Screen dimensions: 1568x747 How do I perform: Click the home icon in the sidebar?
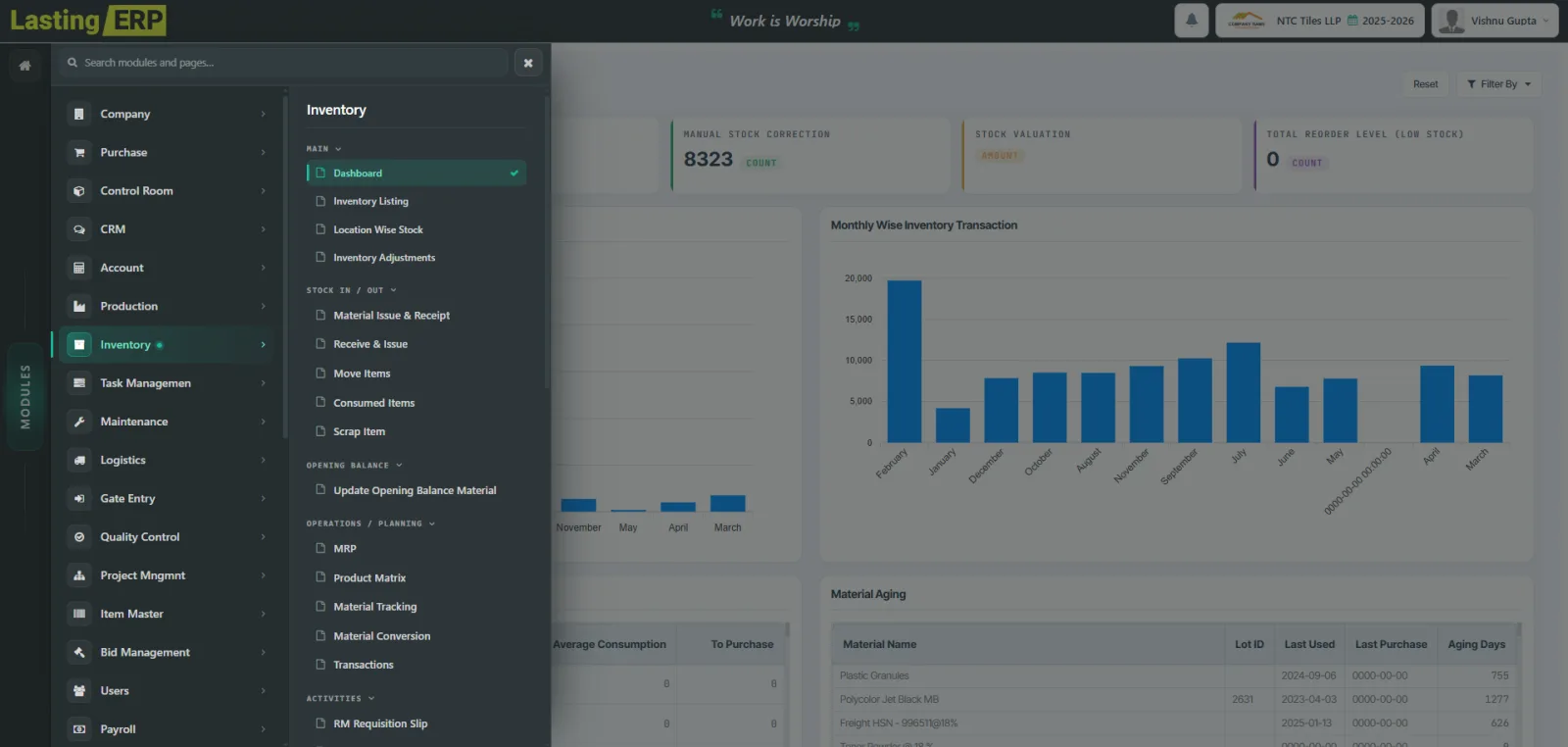pos(24,66)
